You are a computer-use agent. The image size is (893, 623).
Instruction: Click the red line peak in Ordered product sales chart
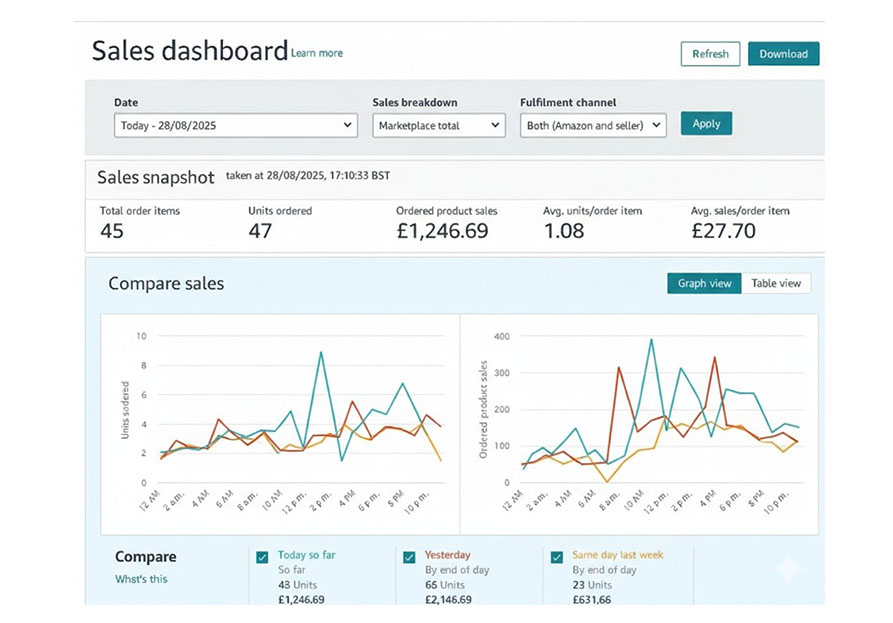(x=714, y=357)
